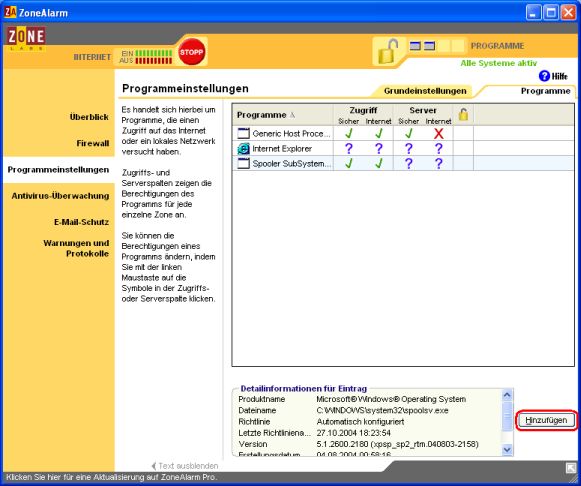Viewport: 581px width, 486px height.
Task: Change Internet Explorer Zugriff Sicher question mark
Action: tap(348, 149)
